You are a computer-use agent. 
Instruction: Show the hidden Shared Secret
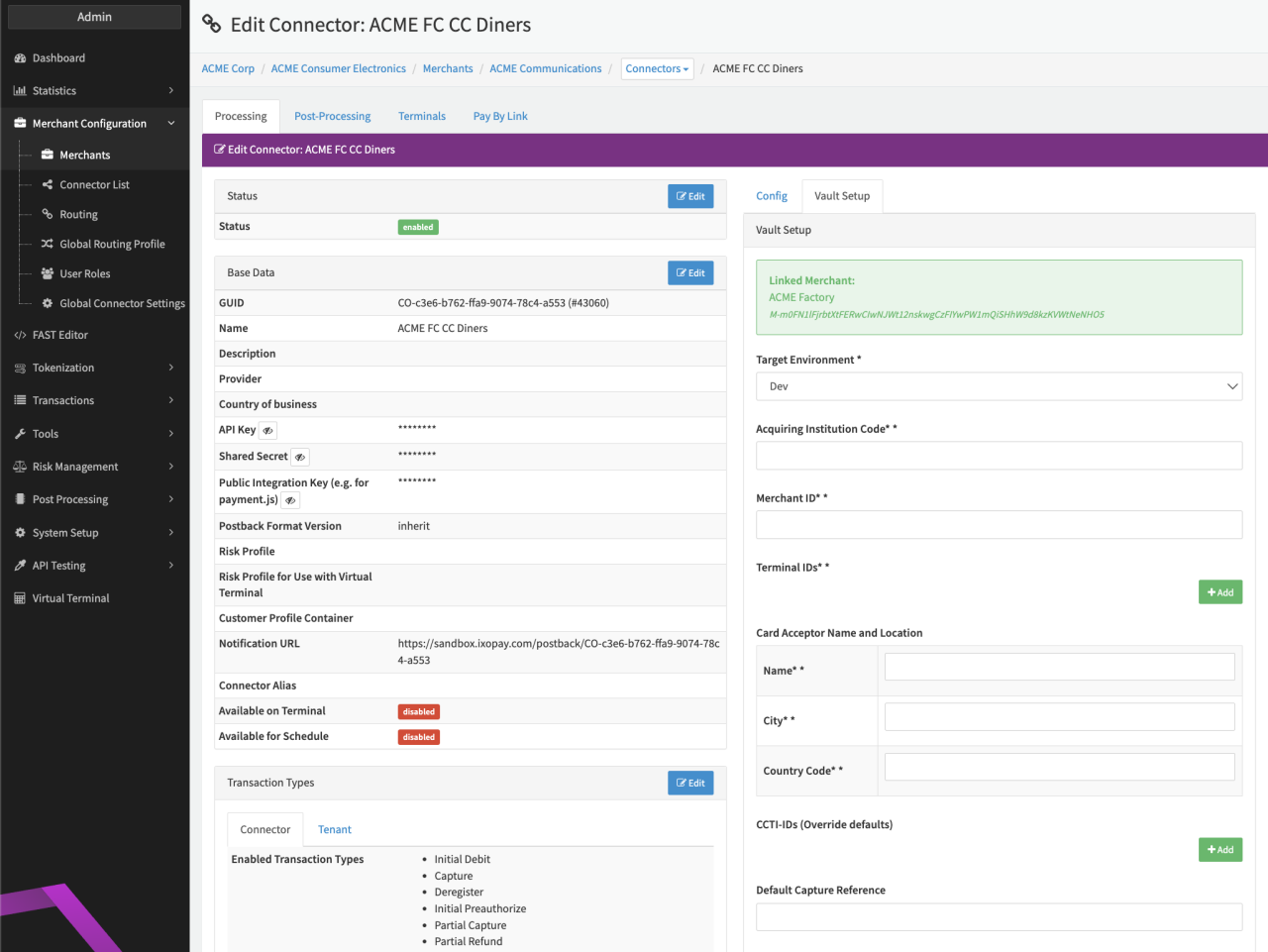pyautogui.click(x=299, y=458)
